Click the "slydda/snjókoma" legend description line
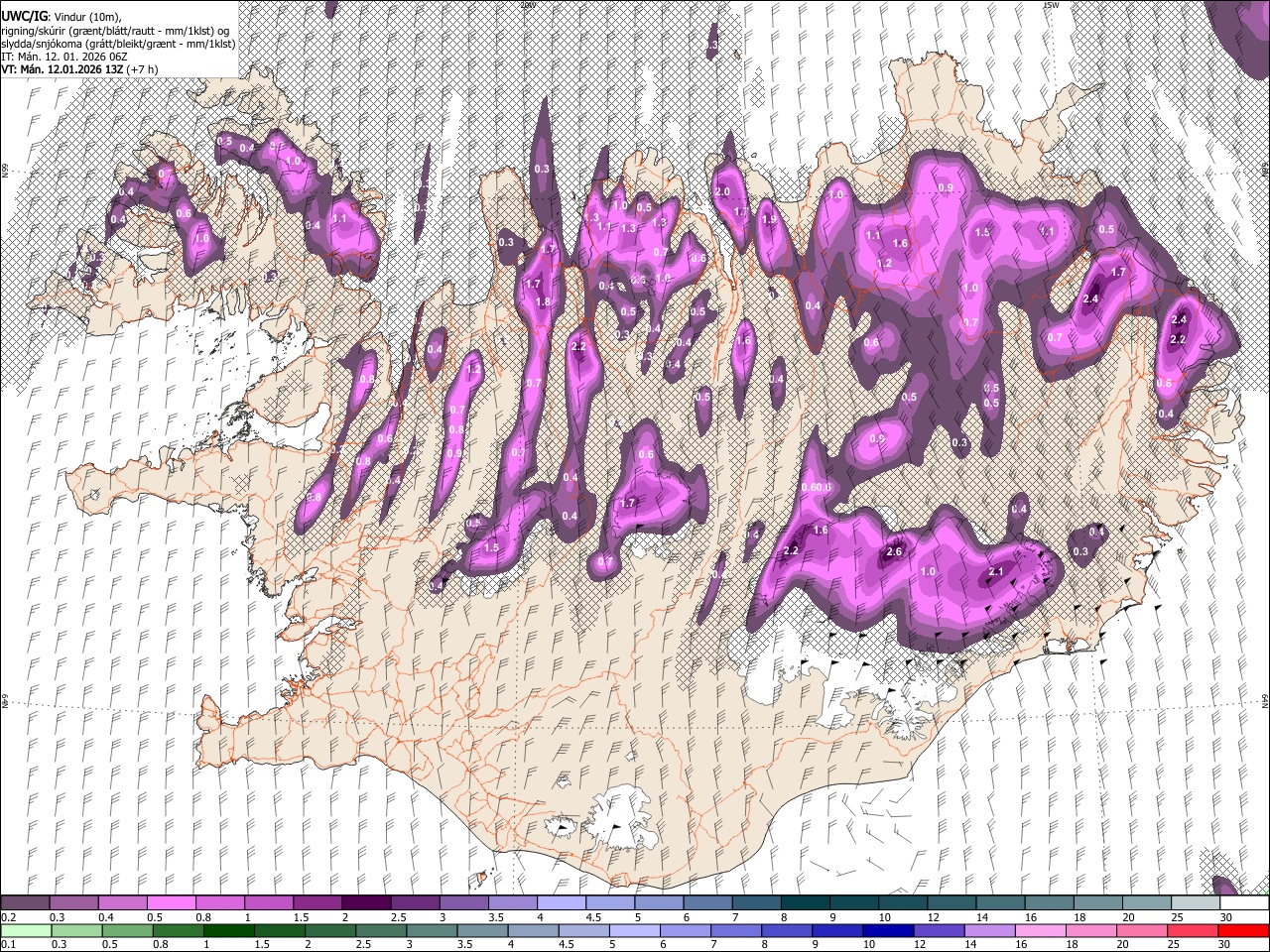This screenshot has height=952, width=1270. (118, 44)
